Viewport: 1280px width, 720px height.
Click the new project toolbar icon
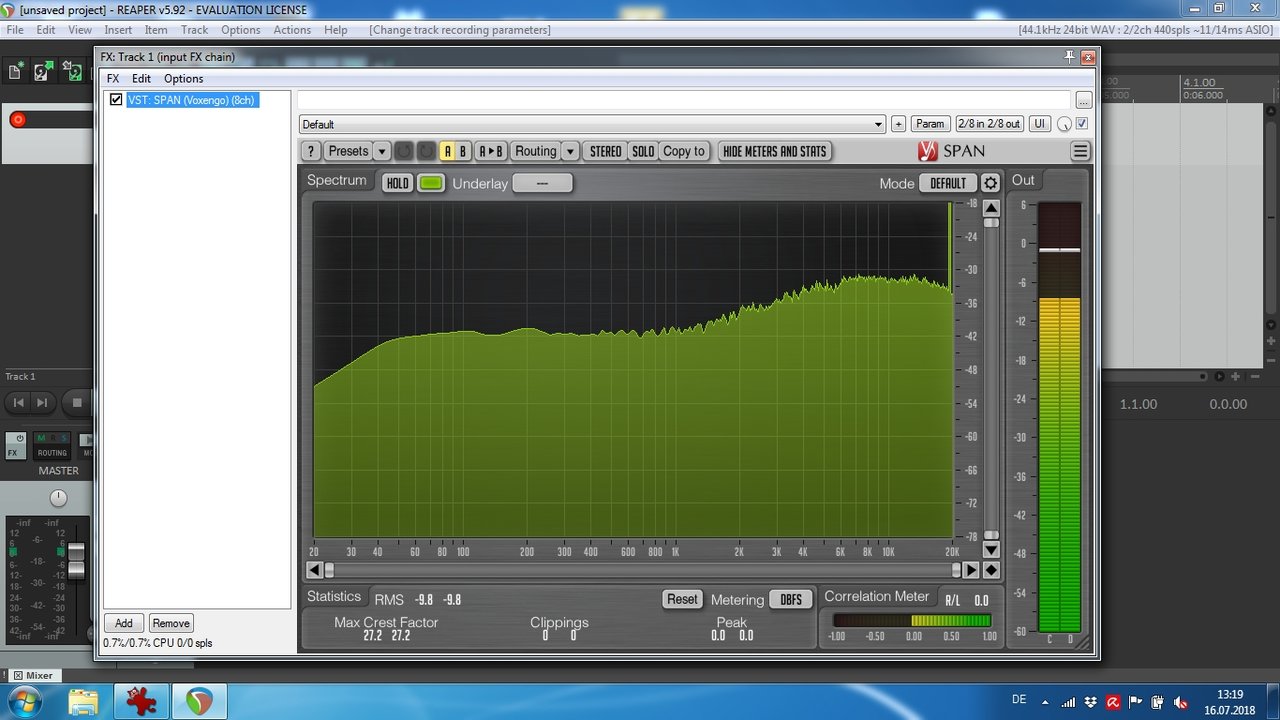(x=15, y=71)
